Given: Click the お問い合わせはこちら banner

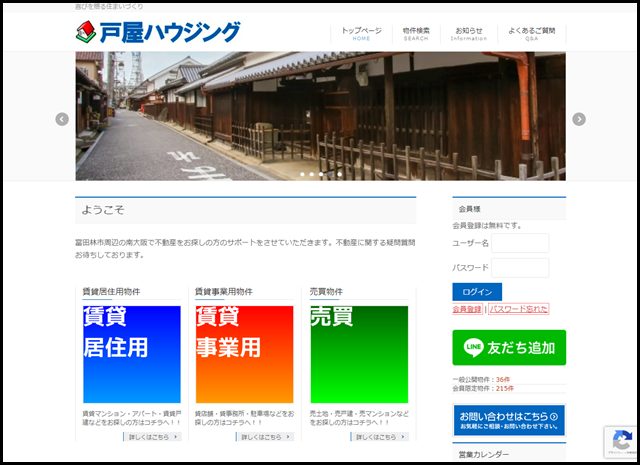Looking at the screenshot, I should tap(509, 421).
